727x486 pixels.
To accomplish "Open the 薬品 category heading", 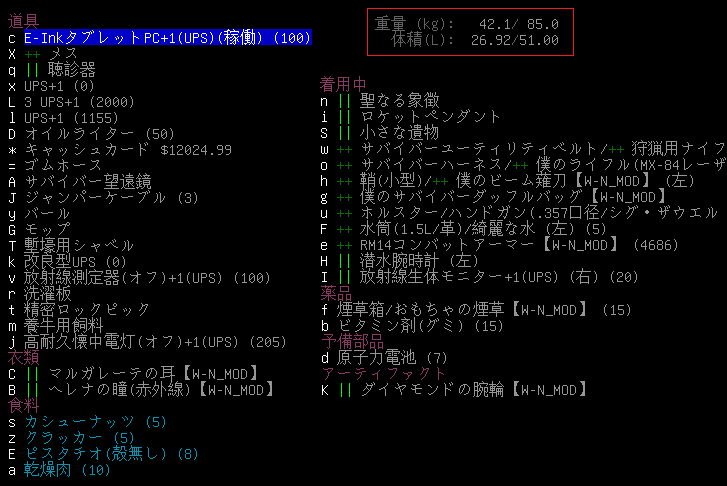I will [335, 293].
